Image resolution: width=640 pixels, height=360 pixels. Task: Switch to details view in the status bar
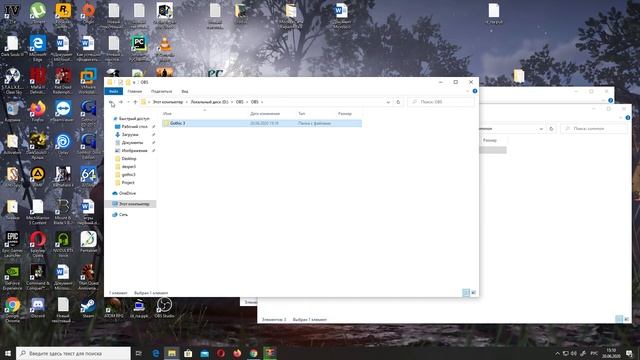(466, 293)
